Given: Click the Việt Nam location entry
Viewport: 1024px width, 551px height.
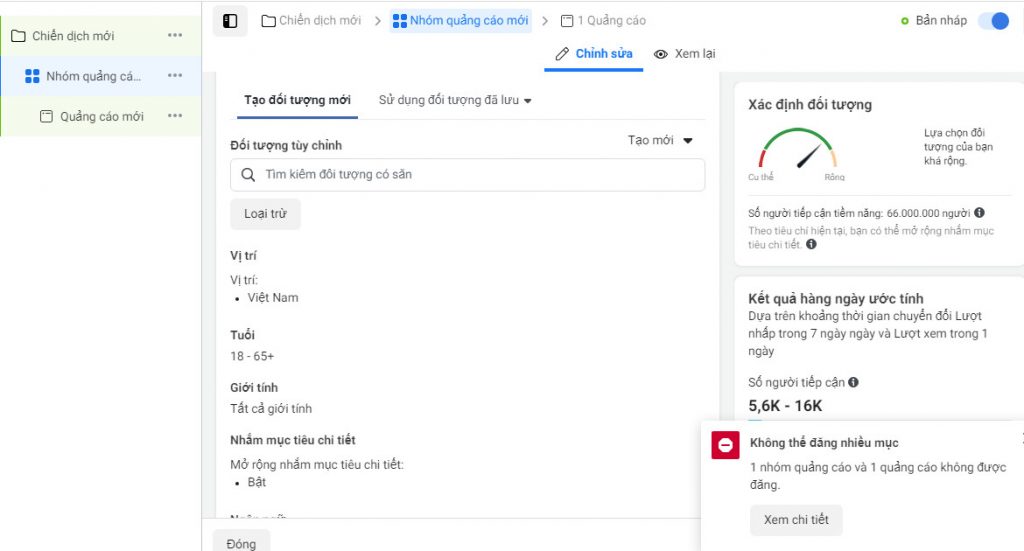Looking at the screenshot, I should tap(272, 298).
